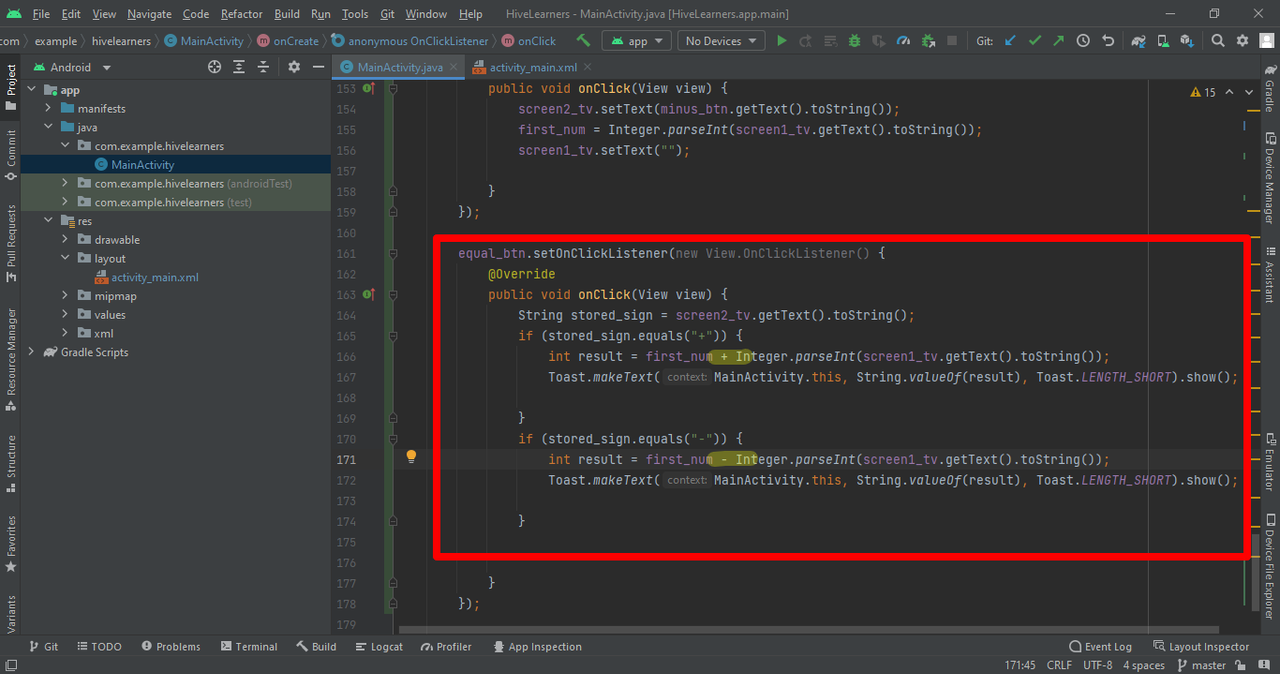Hide the Project panel with minus icon

[x=318, y=67]
